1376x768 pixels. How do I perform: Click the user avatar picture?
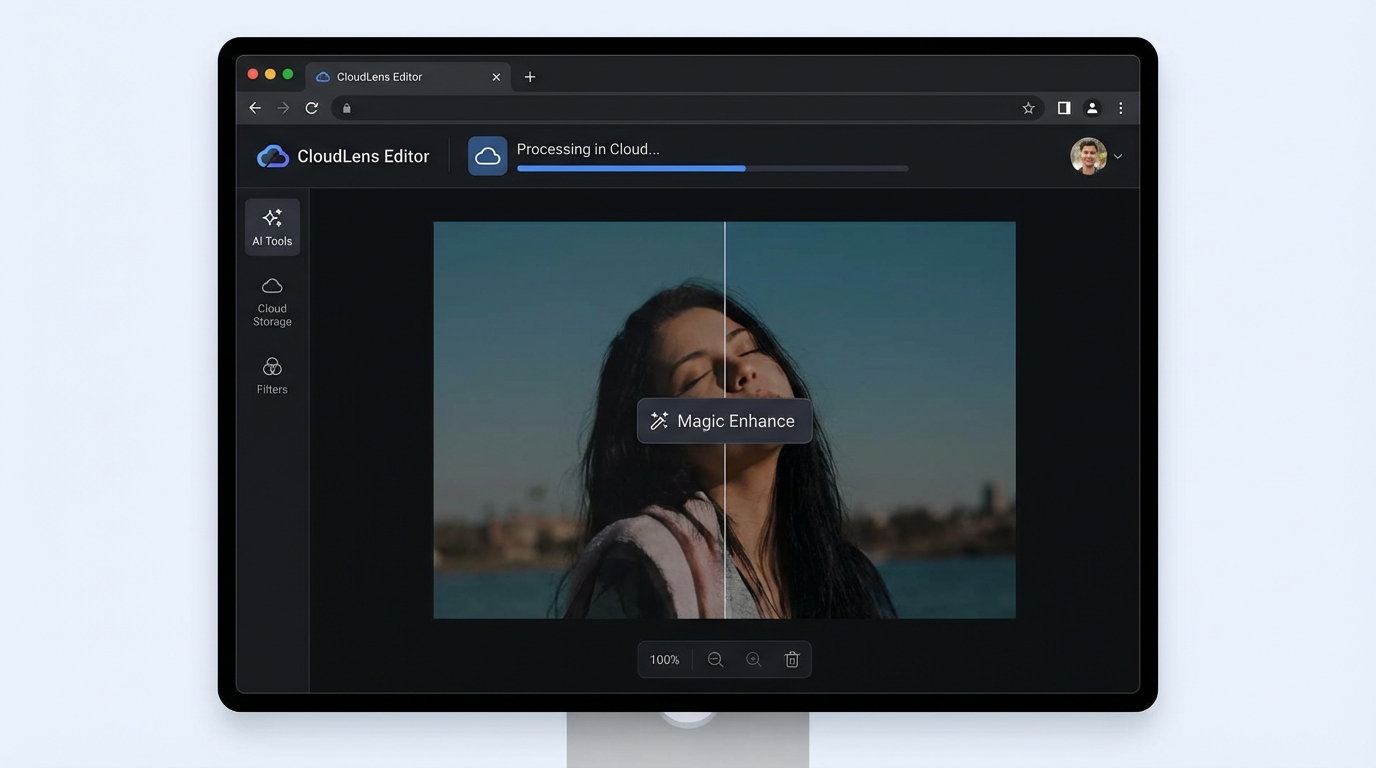coord(1088,156)
